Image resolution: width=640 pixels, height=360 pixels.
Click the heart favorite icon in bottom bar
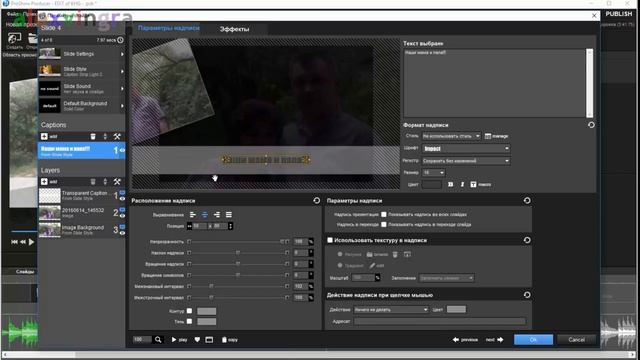[x=197, y=340]
